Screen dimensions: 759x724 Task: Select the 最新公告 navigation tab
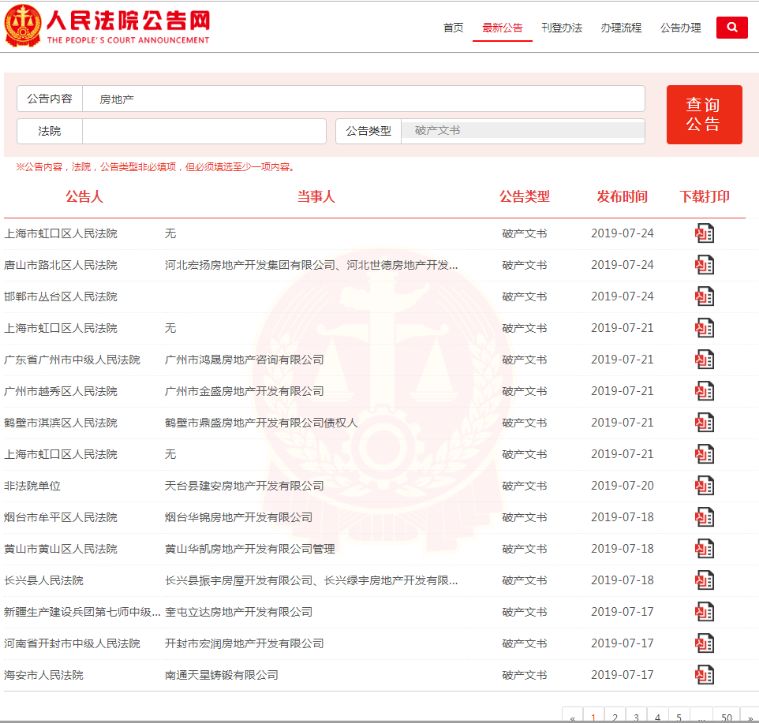(502, 28)
